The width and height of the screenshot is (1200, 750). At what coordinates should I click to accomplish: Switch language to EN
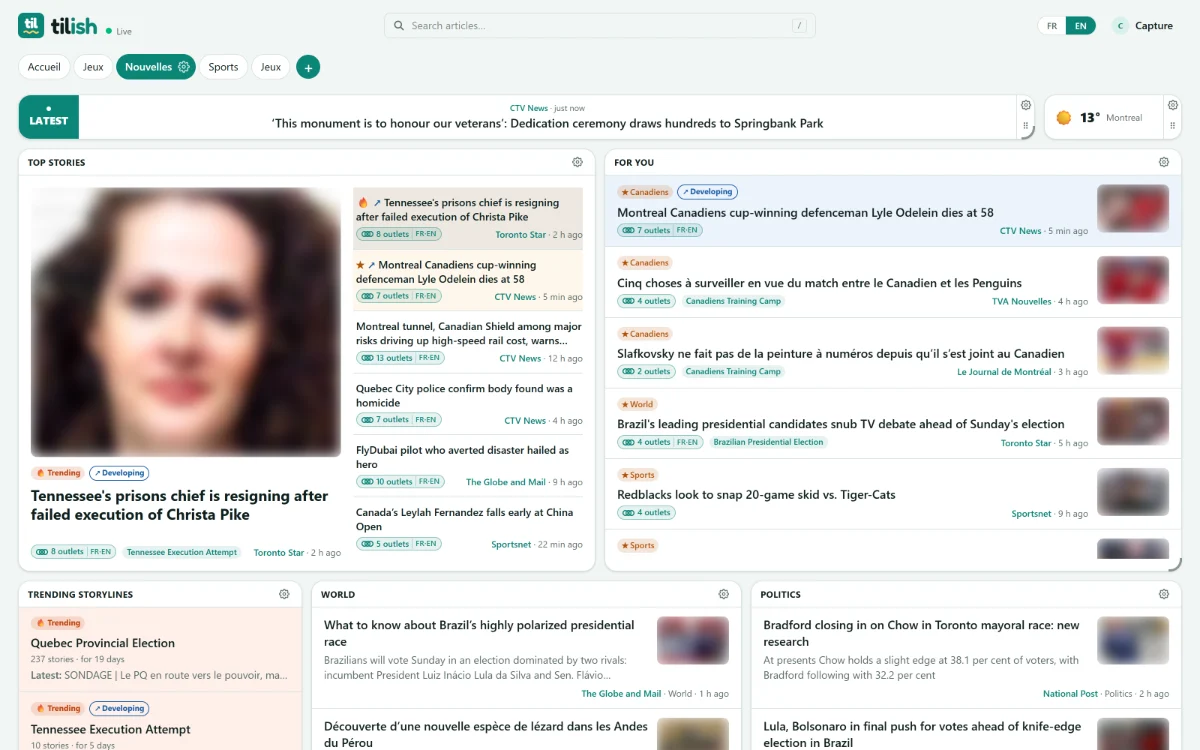click(1080, 26)
